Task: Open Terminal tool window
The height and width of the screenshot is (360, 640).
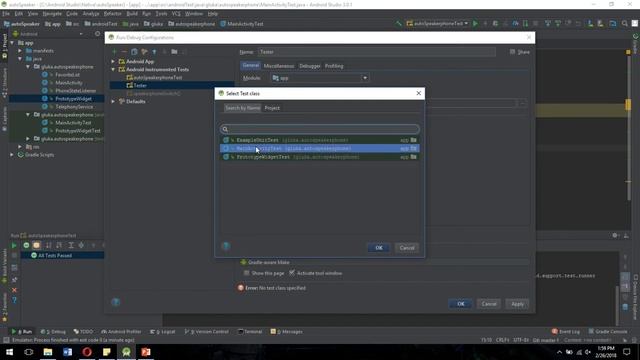Action: pyautogui.click(x=250, y=331)
